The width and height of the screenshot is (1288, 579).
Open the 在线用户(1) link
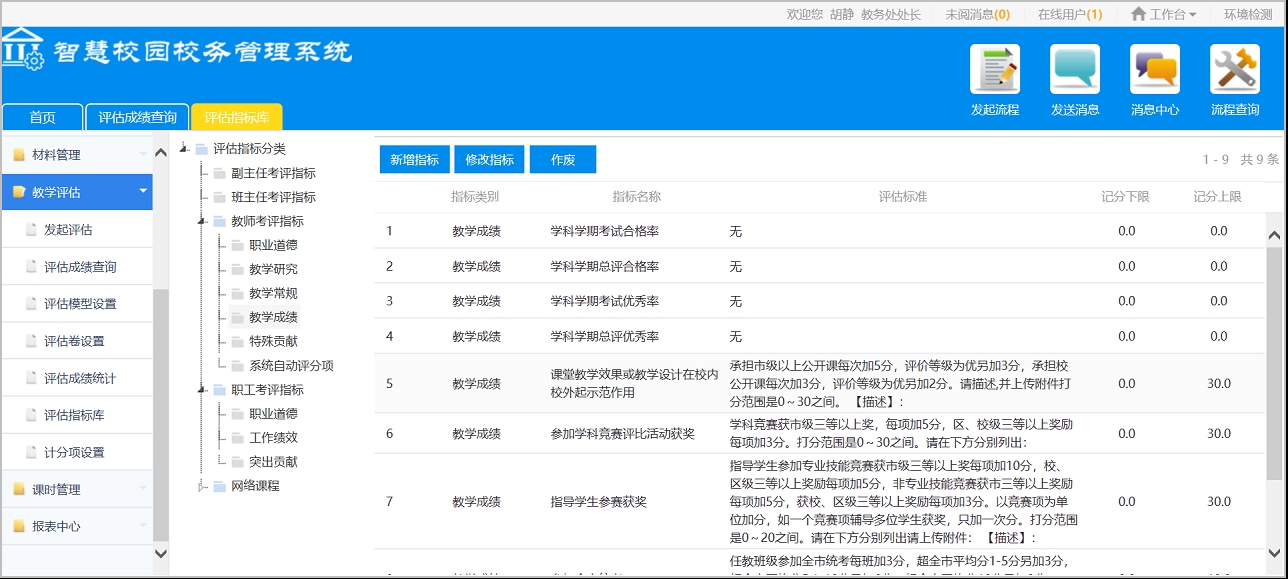click(x=1070, y=14)
